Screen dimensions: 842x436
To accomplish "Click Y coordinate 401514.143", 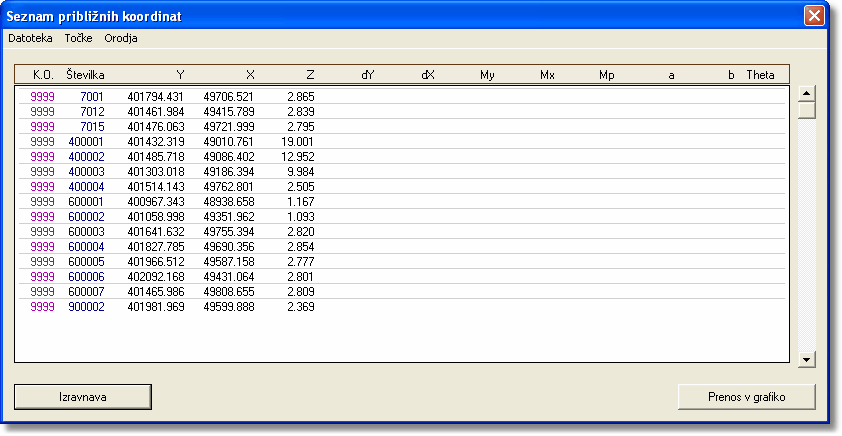I will click(x=156, y=187).
